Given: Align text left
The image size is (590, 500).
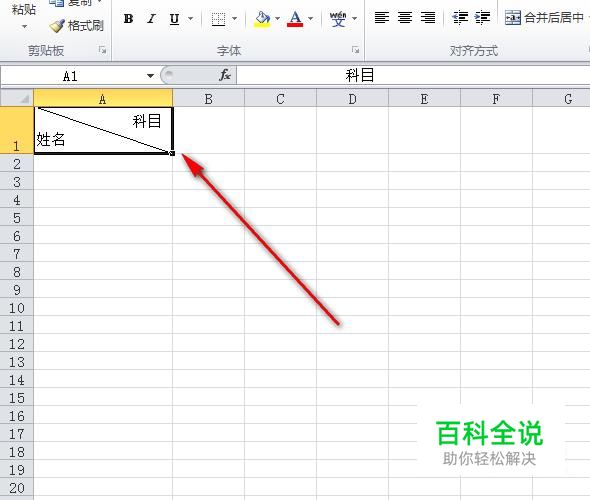Looking at the screenshot, I should tap(382, 17).
